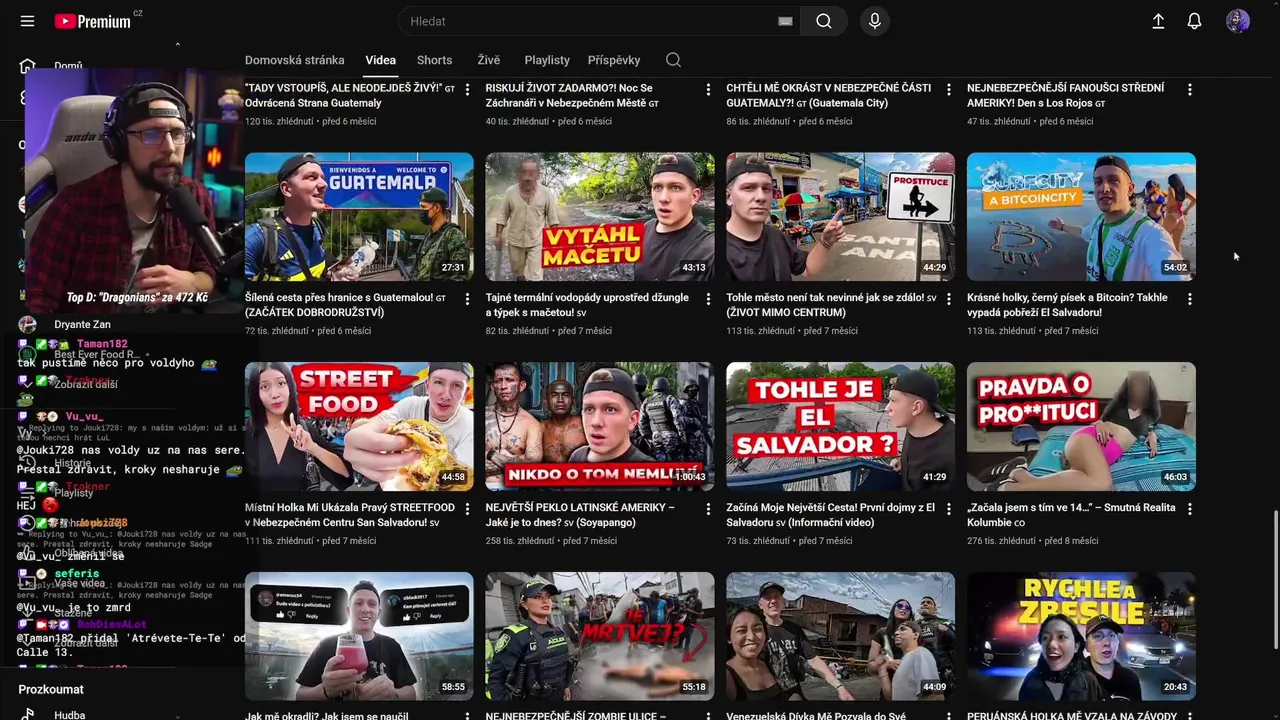Open the notifications bell

tap(1194, 21)
